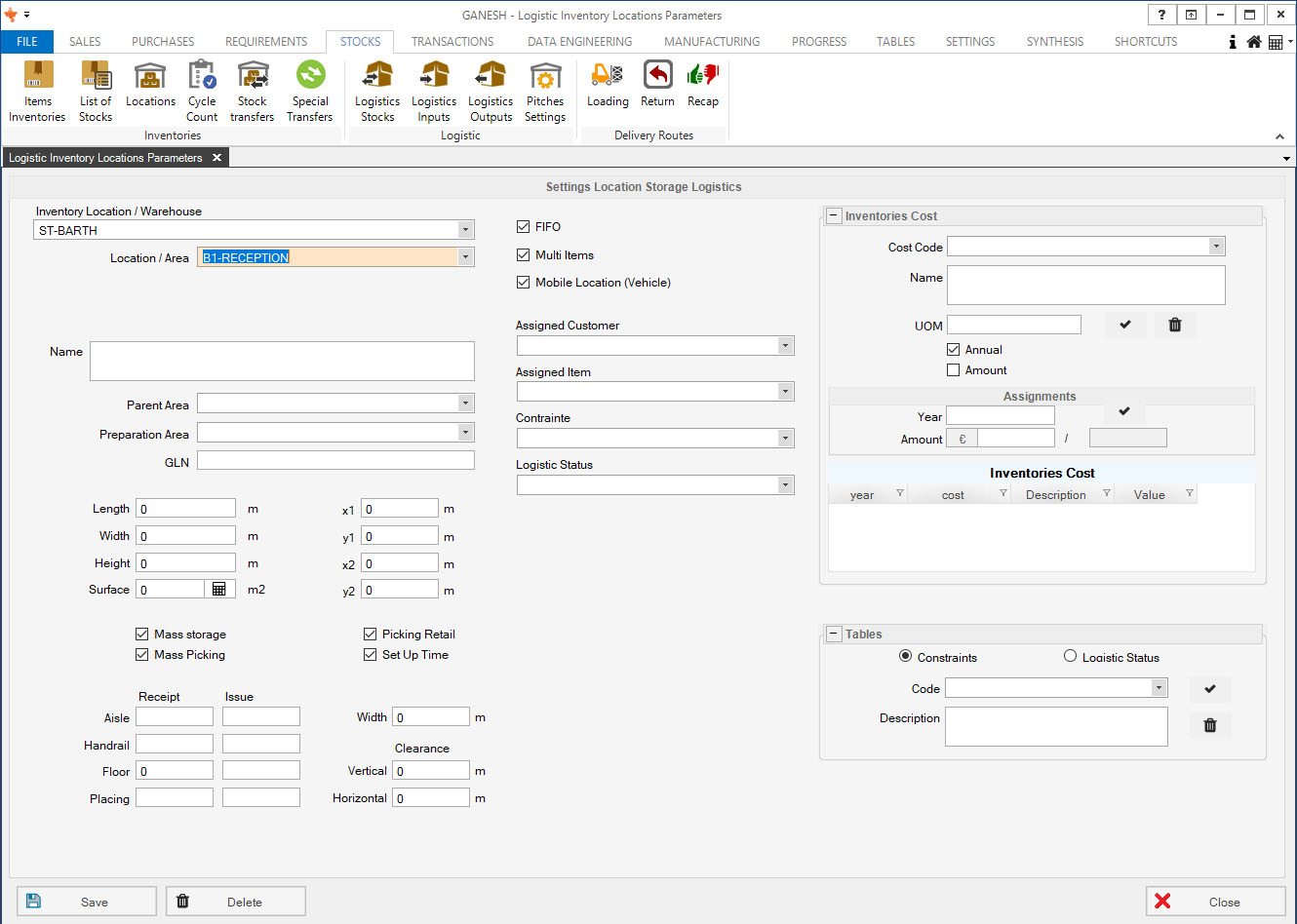Select the Logistic Status radio button
The height and width of the screenshot is (924, 1297).
1070,657
